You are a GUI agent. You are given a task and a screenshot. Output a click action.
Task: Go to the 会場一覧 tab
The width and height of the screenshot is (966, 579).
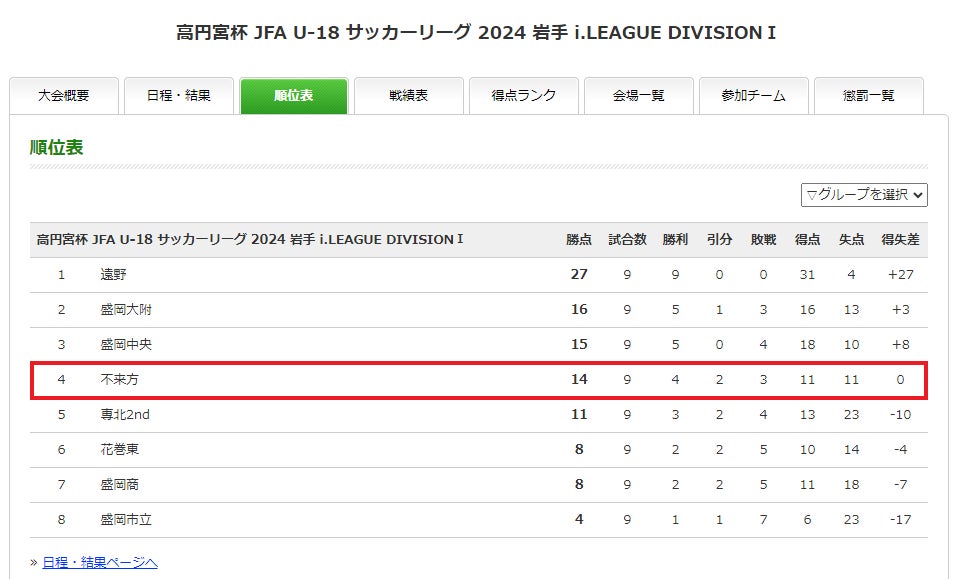pos(639,96)
